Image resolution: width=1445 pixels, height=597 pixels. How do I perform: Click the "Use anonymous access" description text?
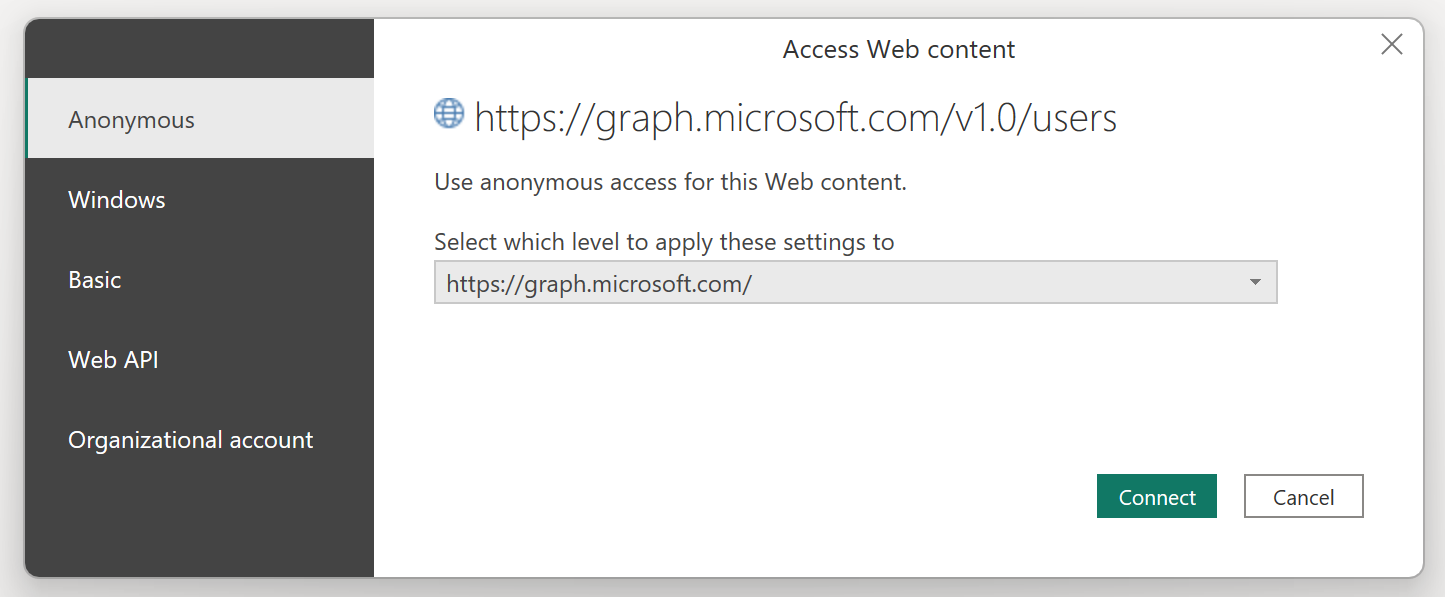(x=670, y=183)
